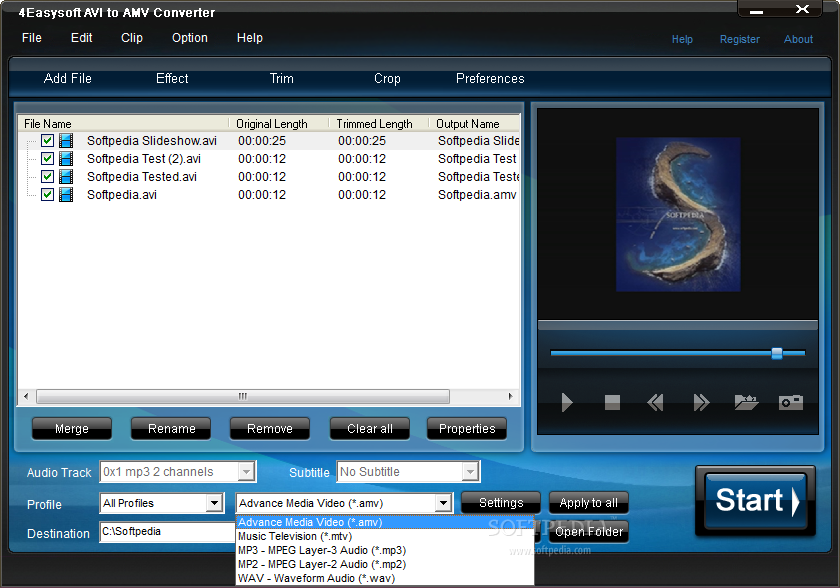Click the About link

(798, 39)
